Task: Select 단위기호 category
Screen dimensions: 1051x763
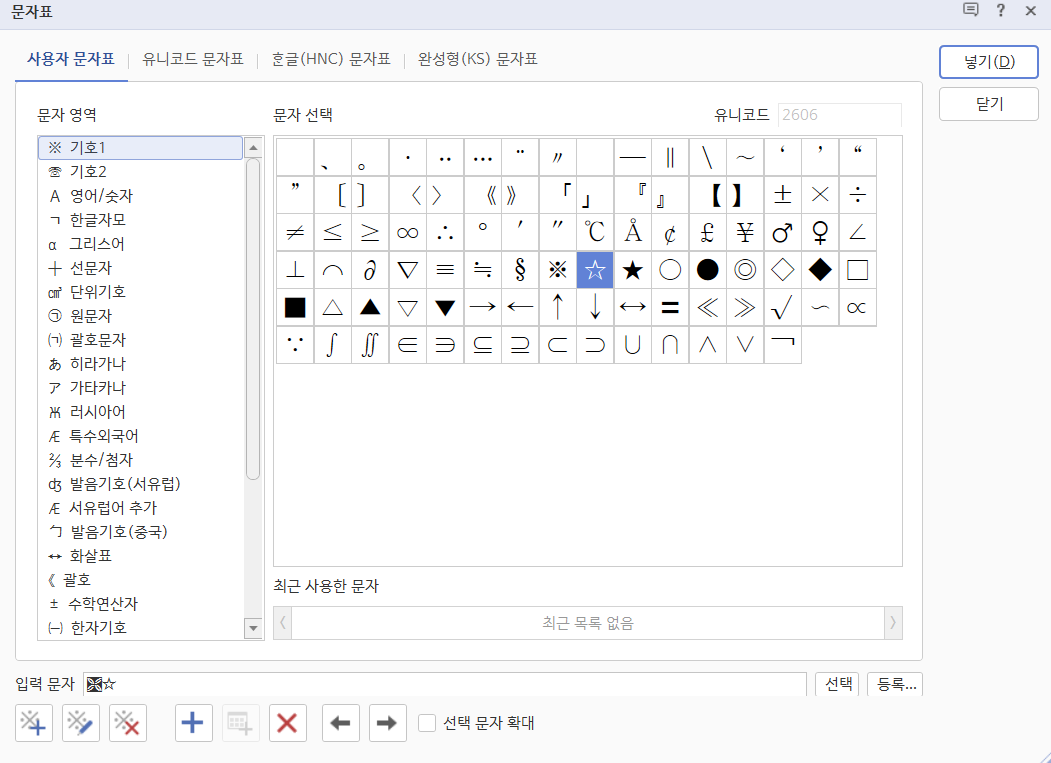Action: point(140,292)
